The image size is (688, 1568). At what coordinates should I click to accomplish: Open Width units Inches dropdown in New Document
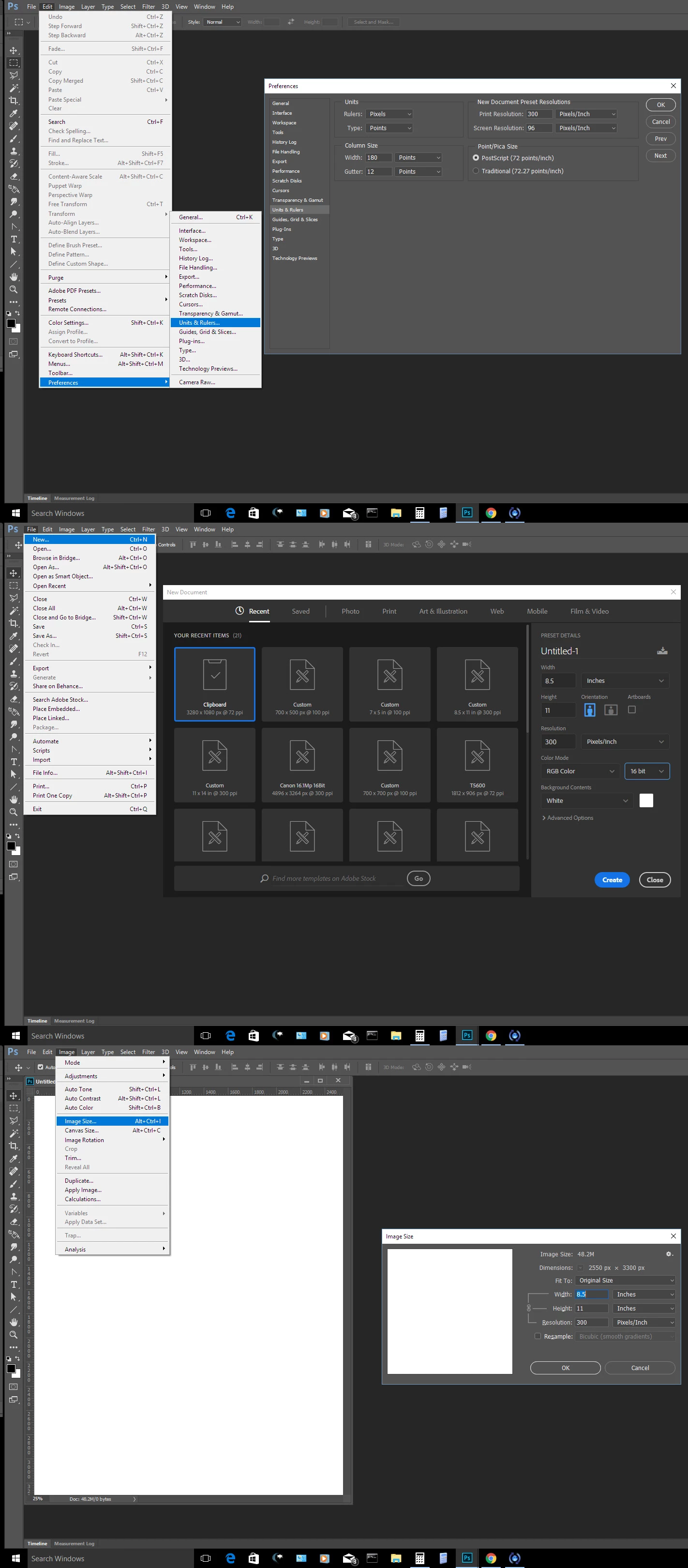tap(625, 680)
